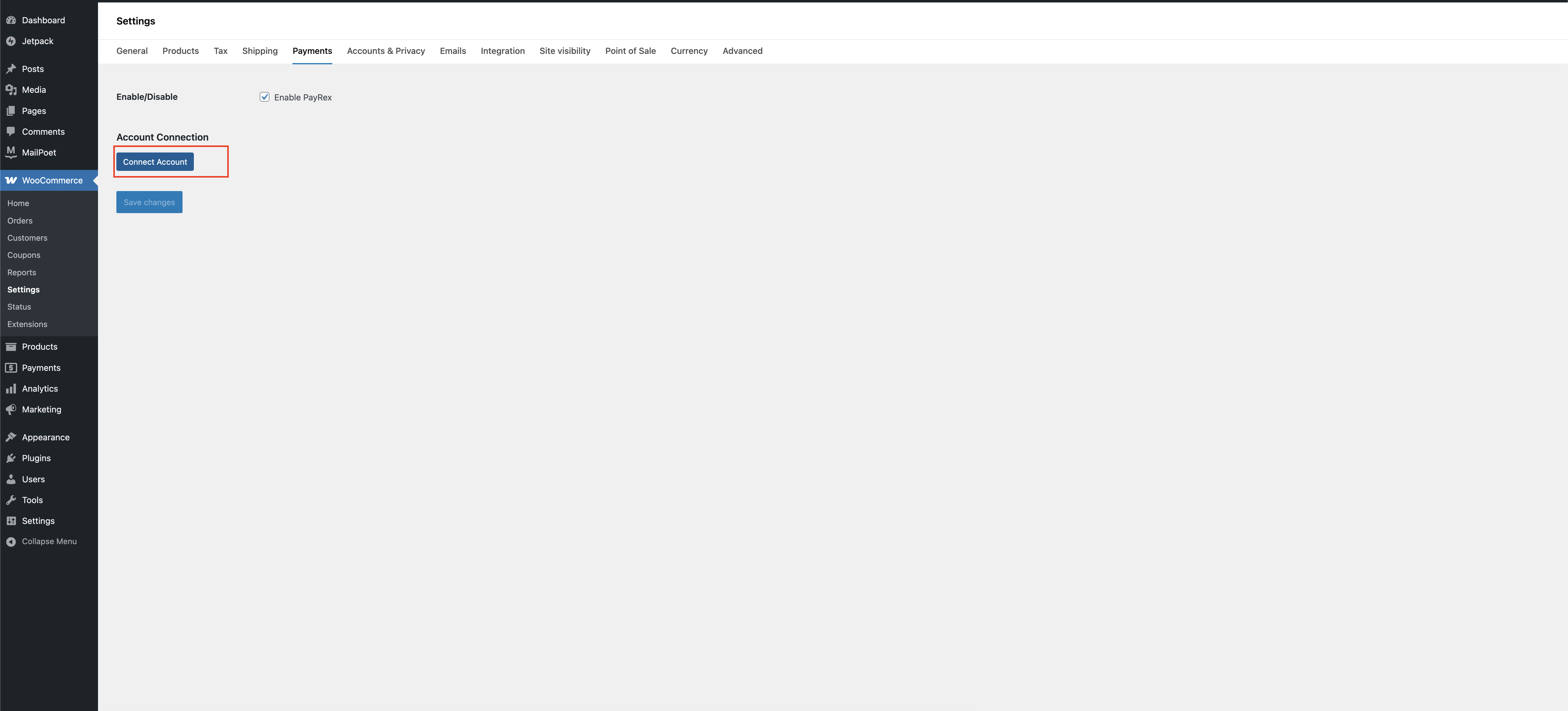Open Comments via the speech bubble icon
This screenshot has width=1568, height=711.
(x=12, y=131)
